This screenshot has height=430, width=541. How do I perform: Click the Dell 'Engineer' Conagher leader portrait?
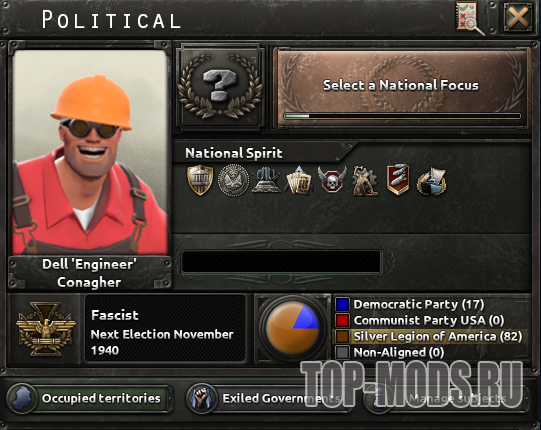(x=90, y=152)
